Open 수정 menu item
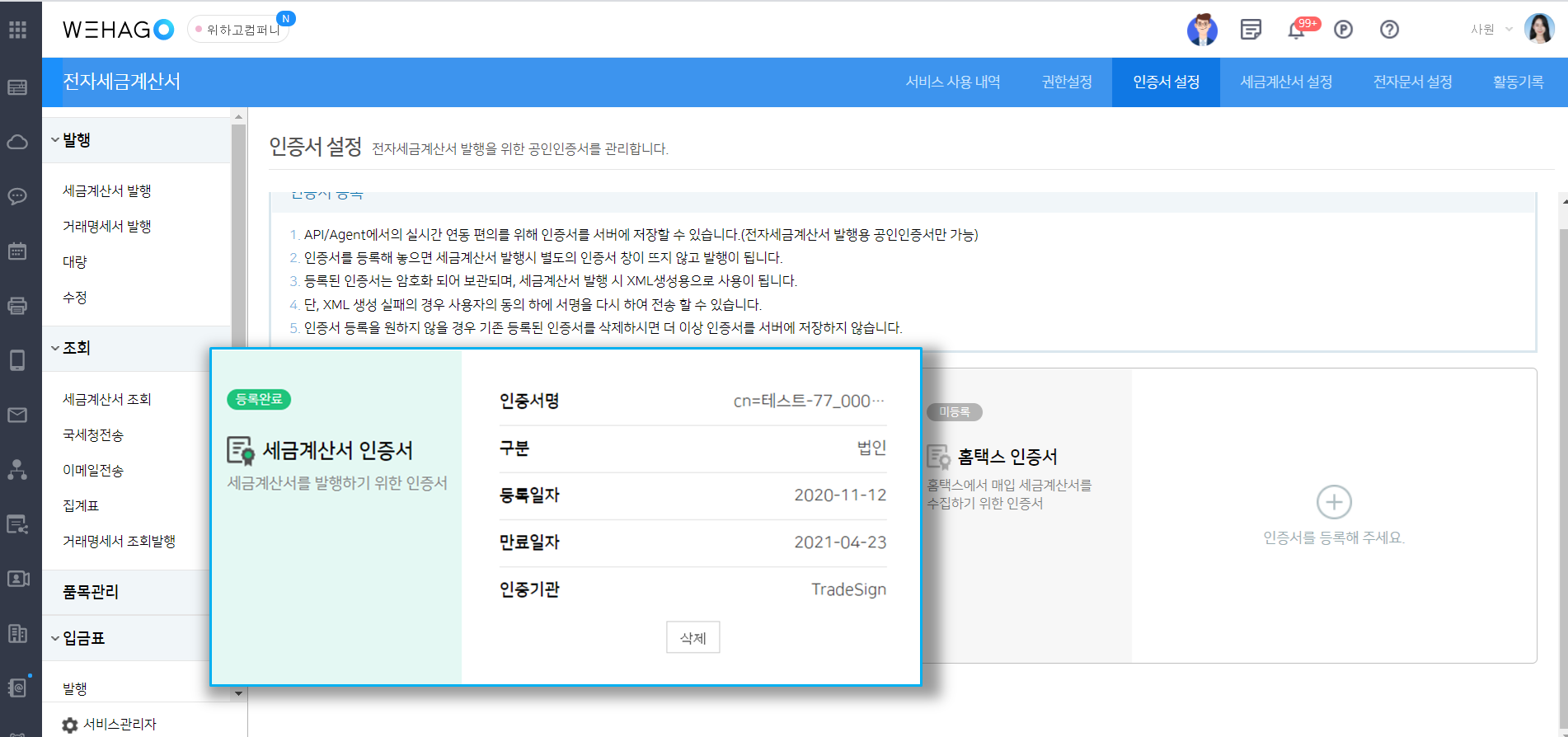 [x=74, y=298]
